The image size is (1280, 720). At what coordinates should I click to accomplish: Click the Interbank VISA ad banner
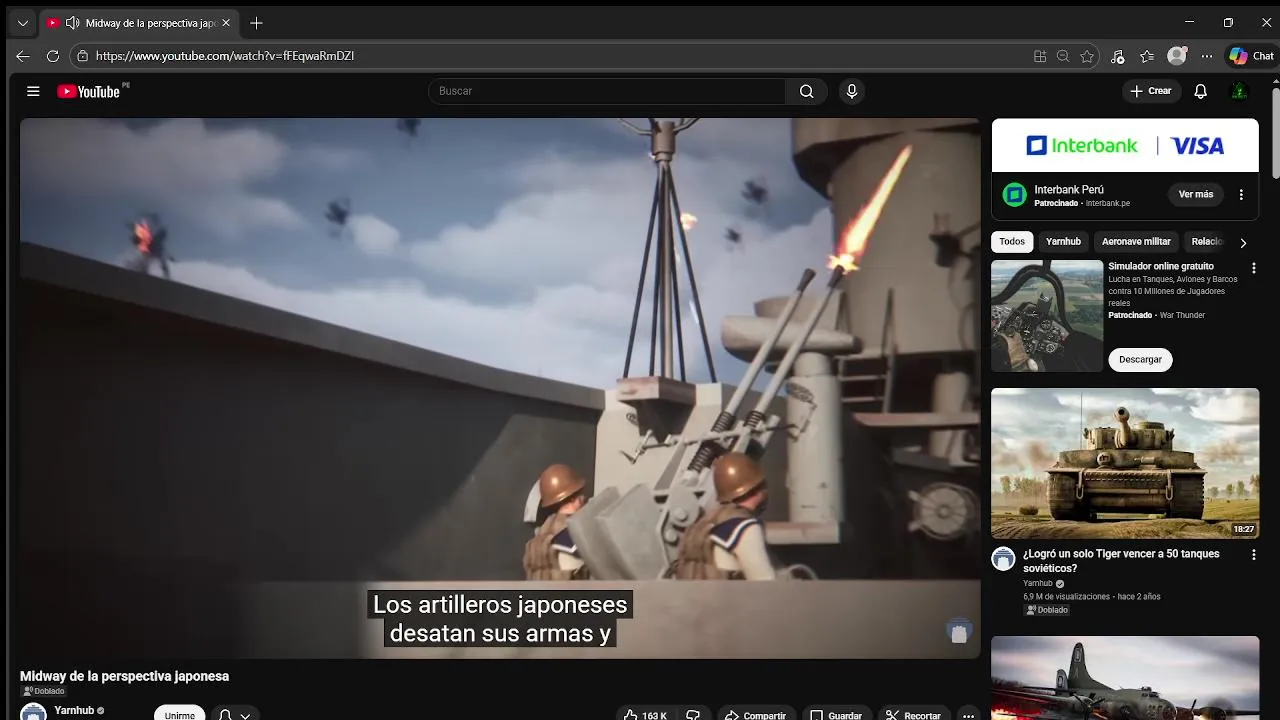tap(1125, 146)
